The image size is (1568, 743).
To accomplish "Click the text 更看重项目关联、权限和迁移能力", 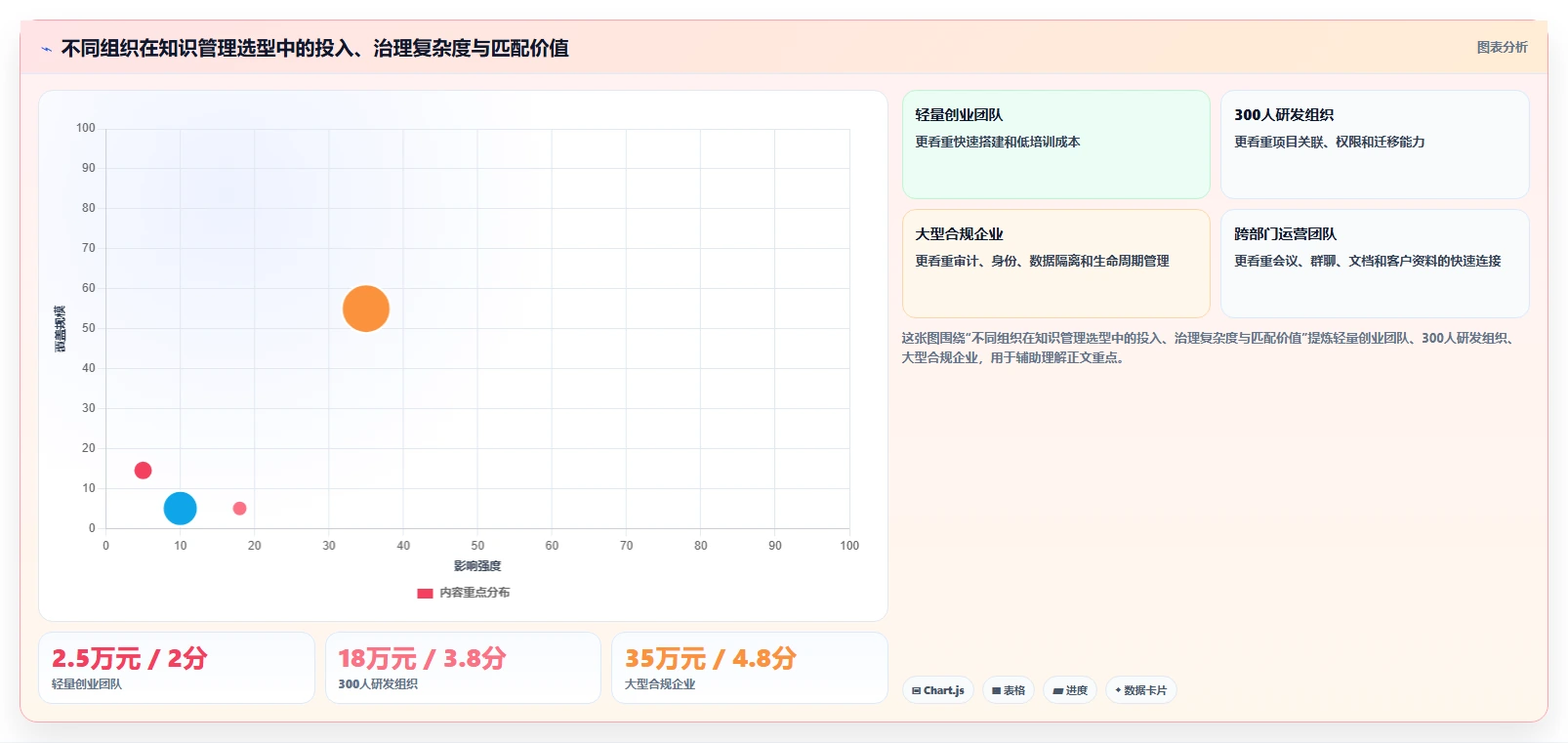I will 1329,142.
